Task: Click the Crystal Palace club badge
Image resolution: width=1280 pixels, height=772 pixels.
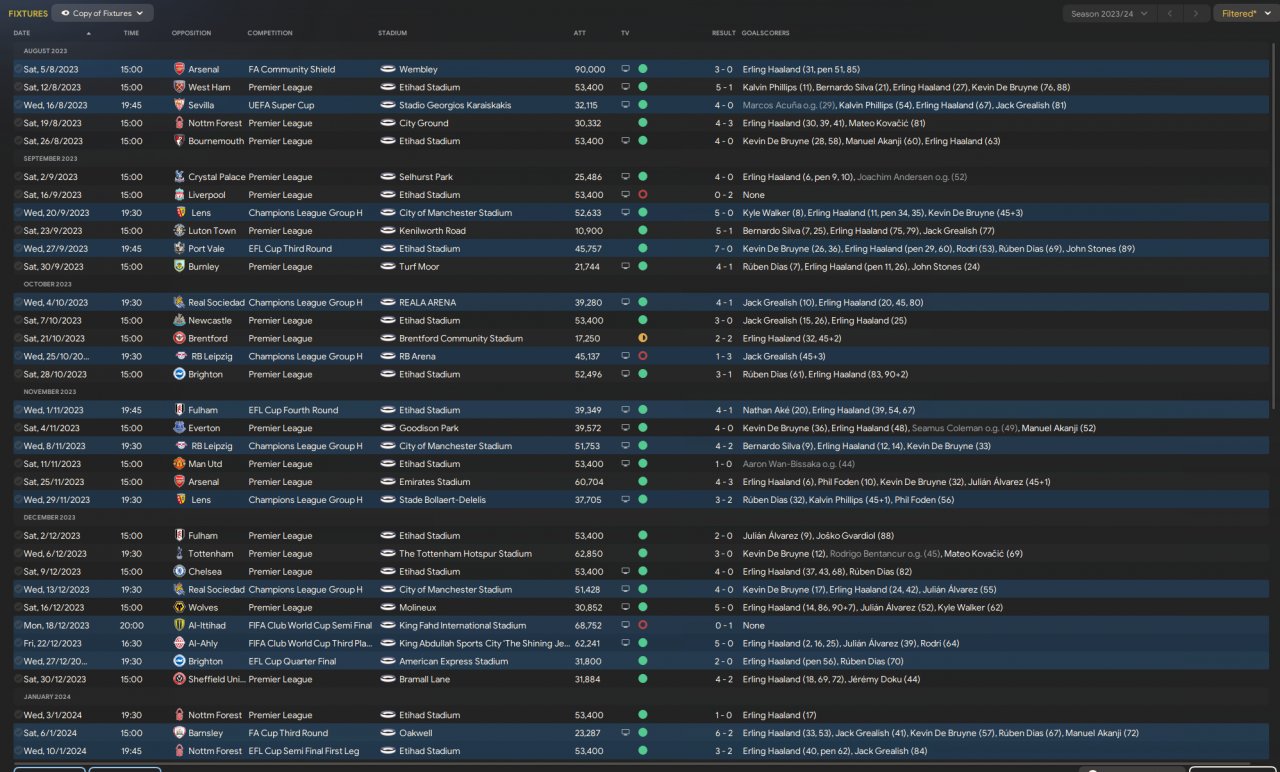Action: 179,177
